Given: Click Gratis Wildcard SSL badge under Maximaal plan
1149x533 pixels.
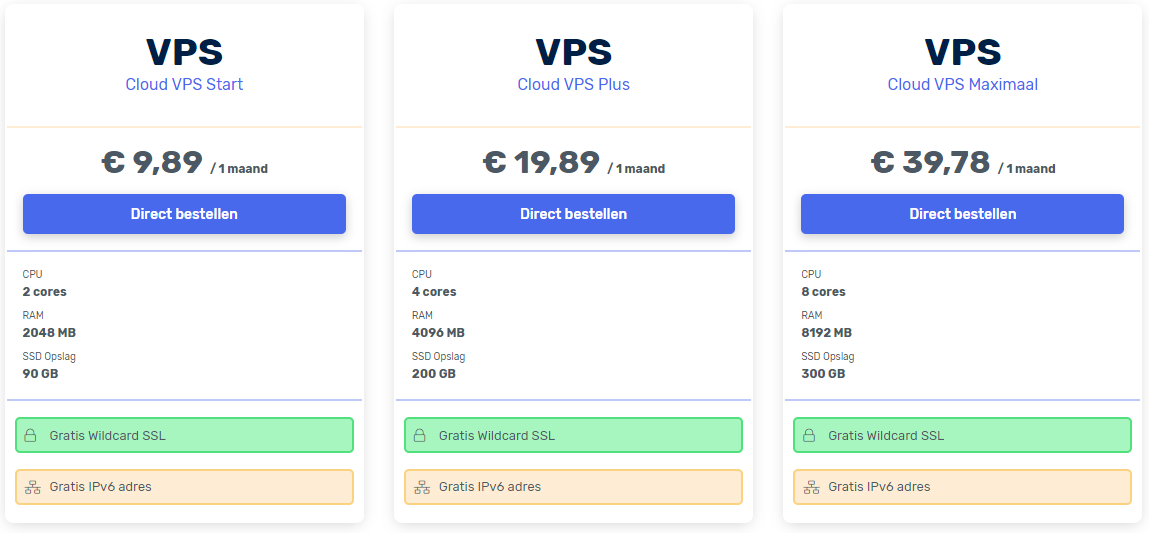Looking at the screenshot, I should pos(962,435).
